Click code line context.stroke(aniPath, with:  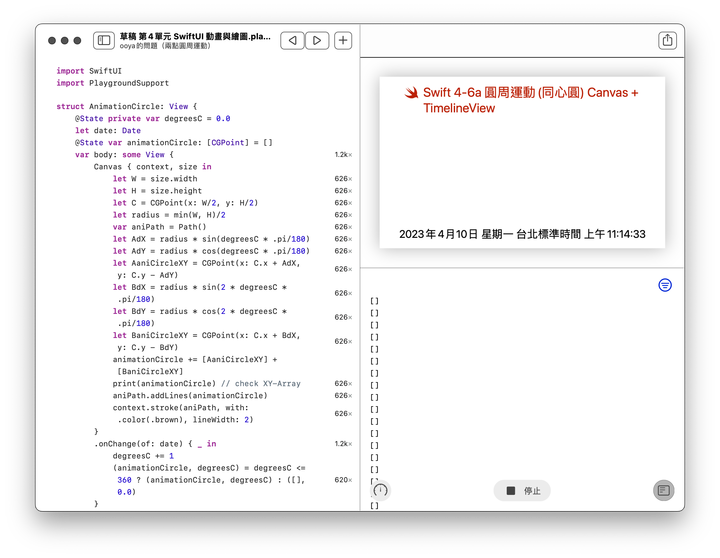tap(183, 413)
